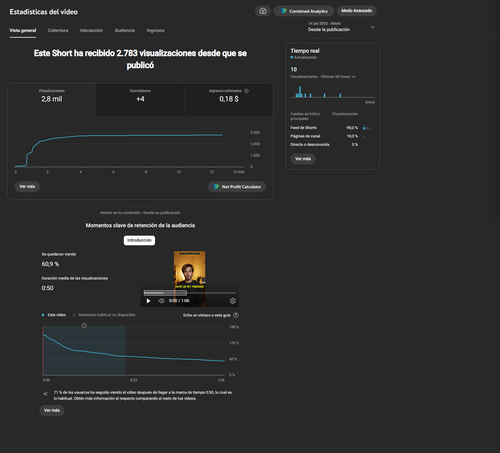Select the Vista general tab
The image size is (500, 453).
[x=23, y=30]
